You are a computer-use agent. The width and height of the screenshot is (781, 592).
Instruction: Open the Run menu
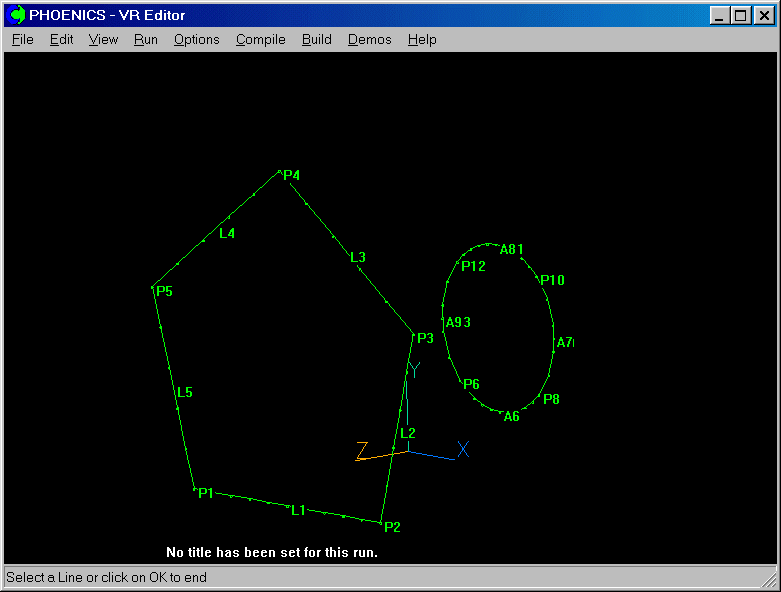pyautogui.click(x=145, y=39)
